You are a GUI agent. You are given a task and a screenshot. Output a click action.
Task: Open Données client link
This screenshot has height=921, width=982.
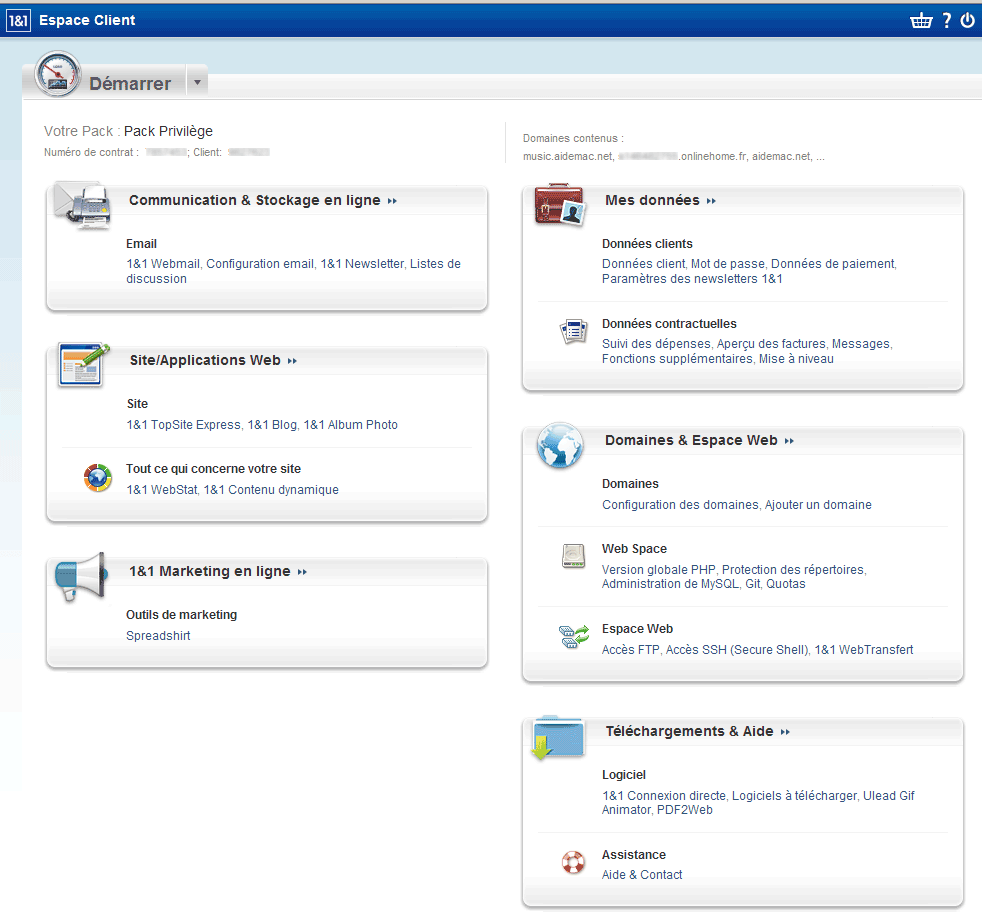pyautogui.click(x=644, y=264)
